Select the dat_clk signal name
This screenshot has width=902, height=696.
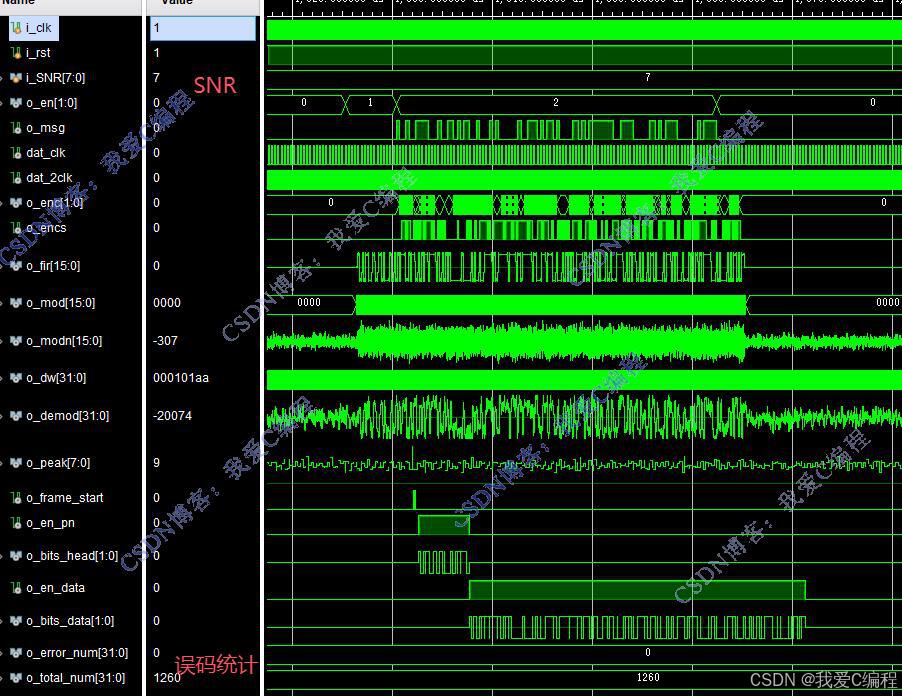pos(46,152)
